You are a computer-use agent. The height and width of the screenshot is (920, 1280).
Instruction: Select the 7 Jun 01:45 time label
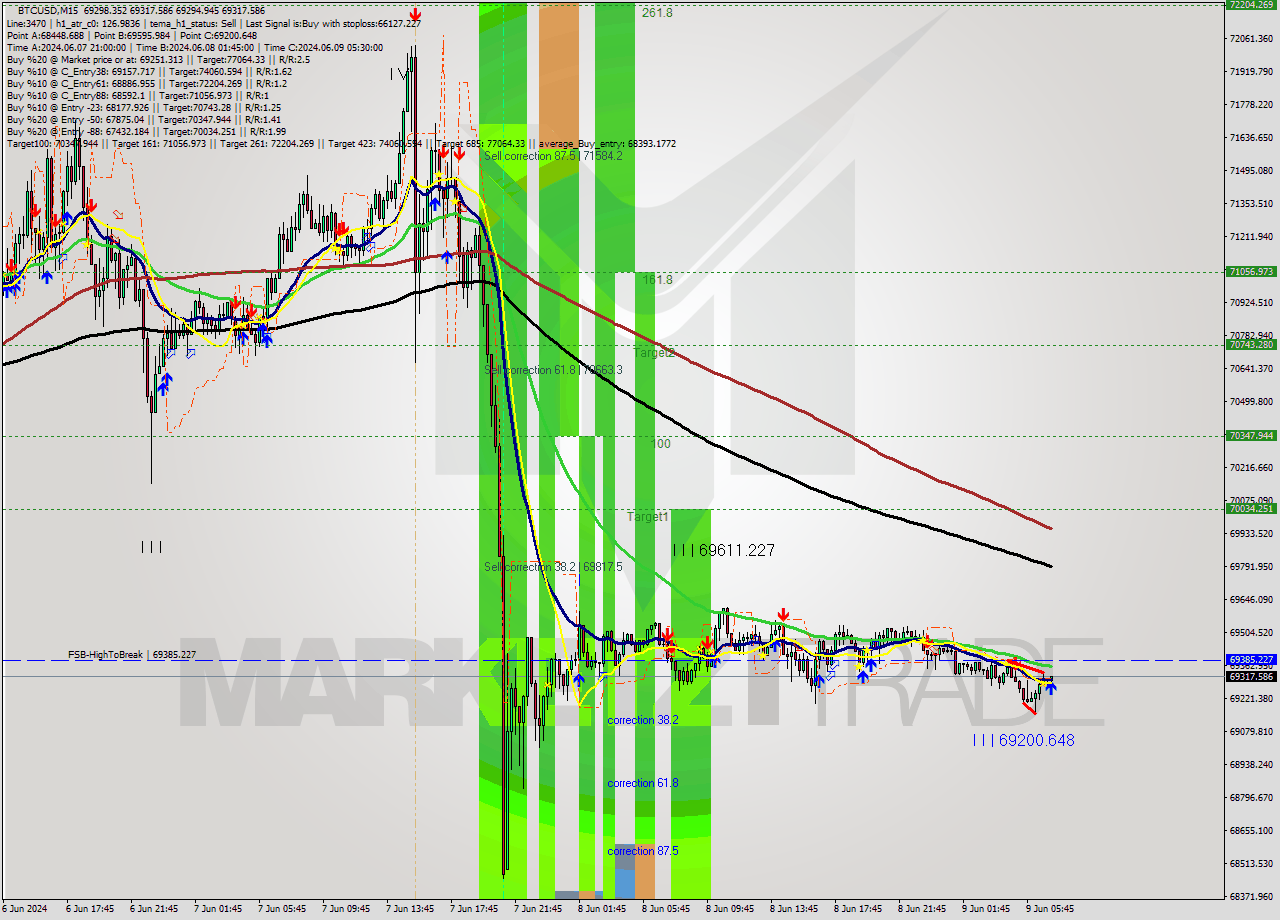coord(217,909)
